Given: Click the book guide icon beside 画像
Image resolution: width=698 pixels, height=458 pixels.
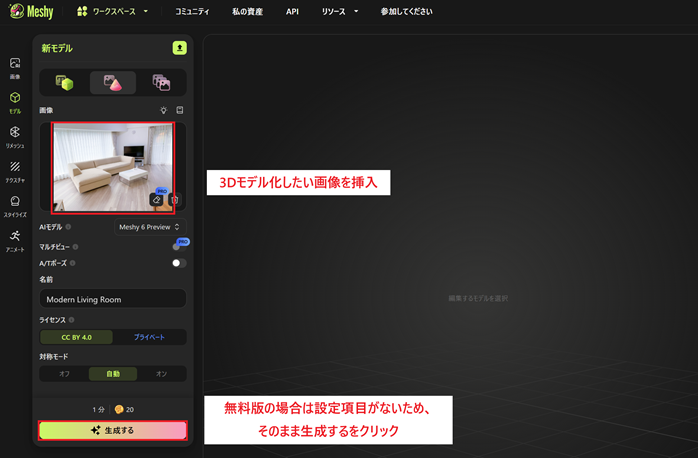Looking at the screenshot, I should pos(179,110).
